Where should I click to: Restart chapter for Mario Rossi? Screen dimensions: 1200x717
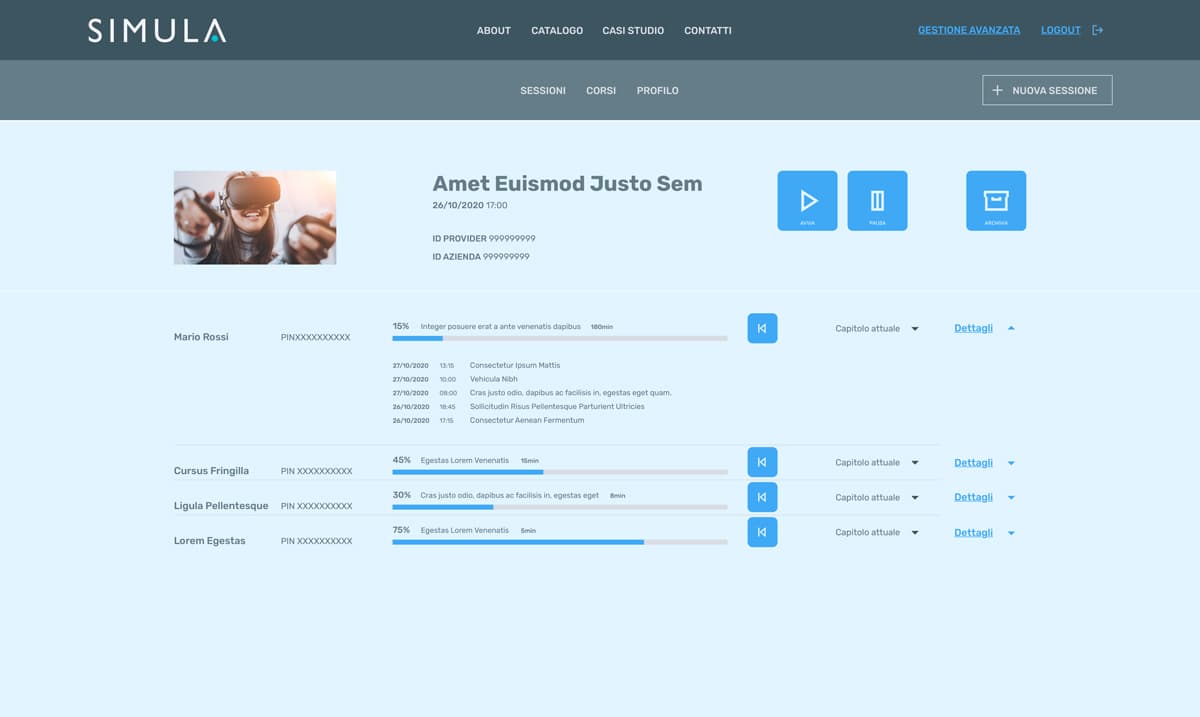tap(762, 328)
